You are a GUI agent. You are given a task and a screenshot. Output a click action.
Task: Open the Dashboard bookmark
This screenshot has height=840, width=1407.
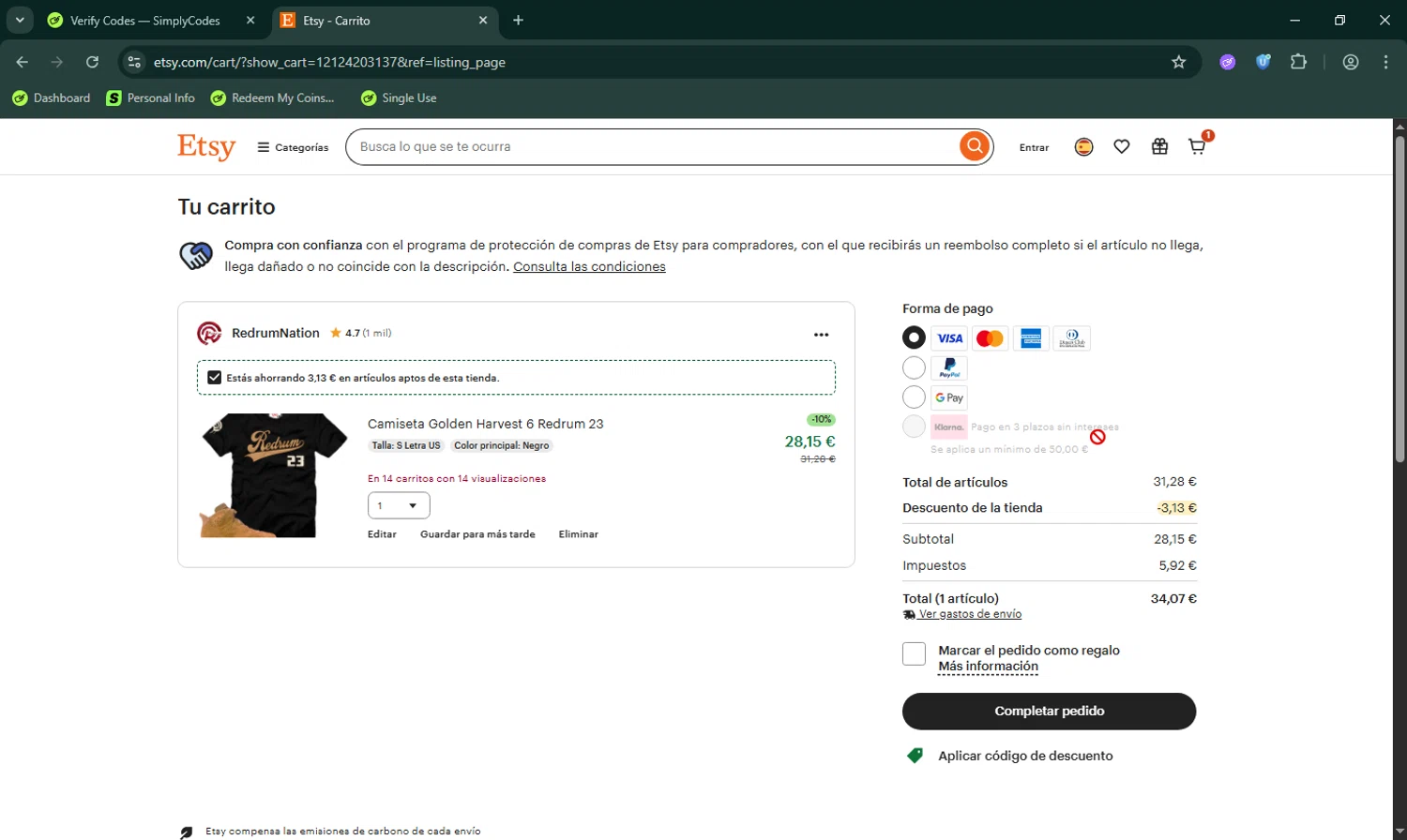(52, 98)
